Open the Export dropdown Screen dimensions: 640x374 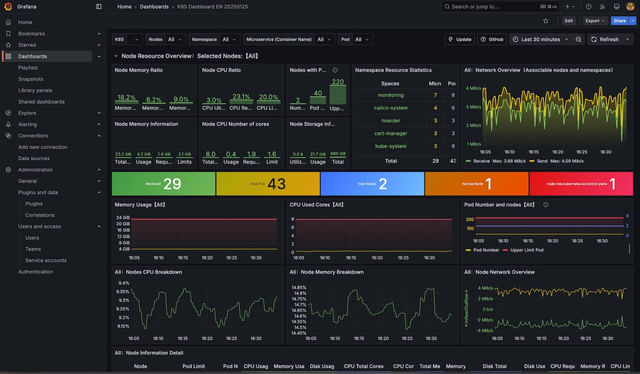coord(595,21)
